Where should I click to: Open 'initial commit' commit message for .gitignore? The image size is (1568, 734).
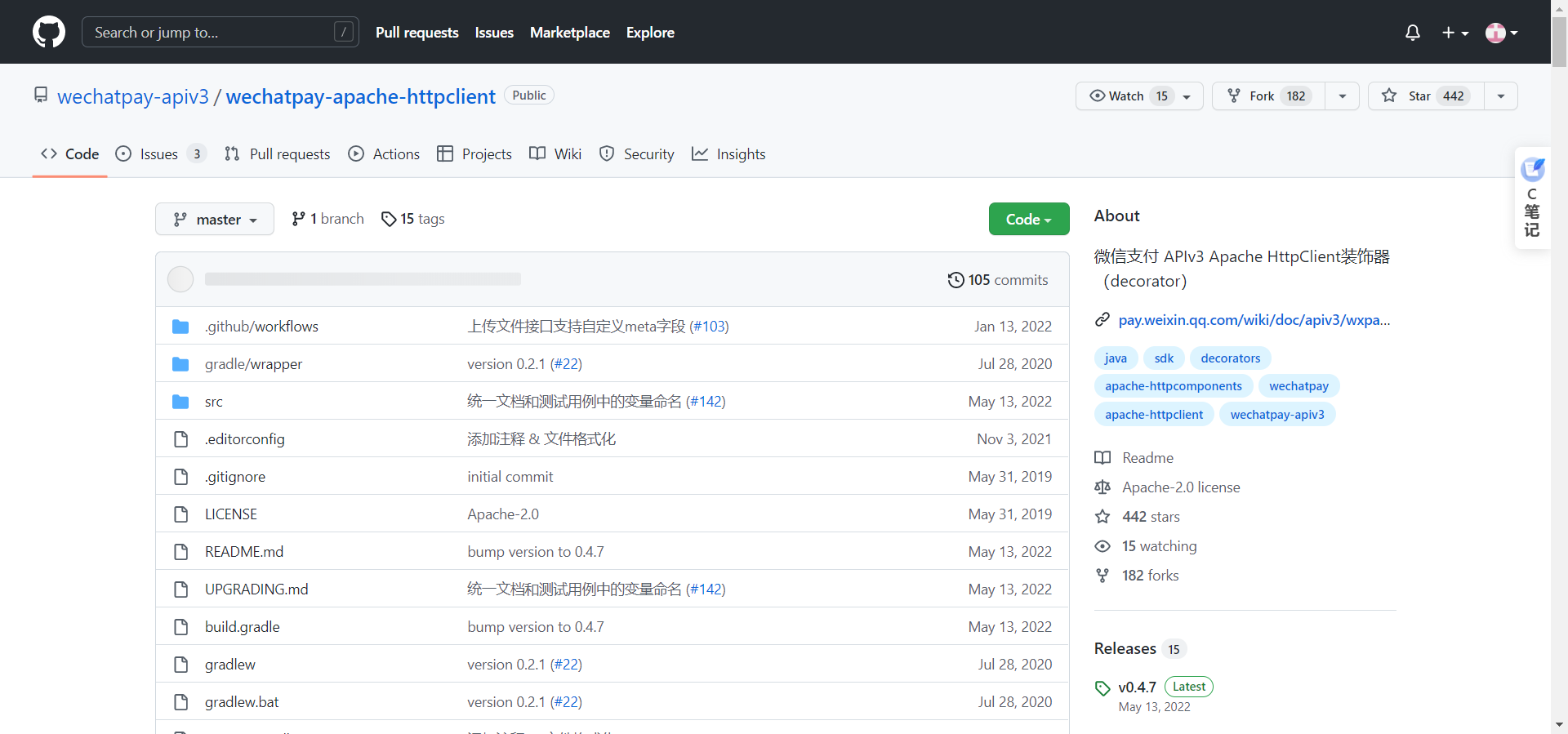point(510,477)
